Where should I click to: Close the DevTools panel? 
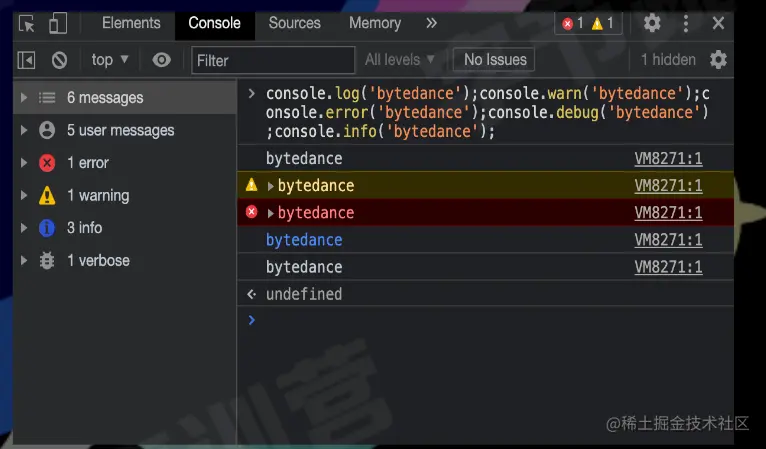[x=718, y=23]
